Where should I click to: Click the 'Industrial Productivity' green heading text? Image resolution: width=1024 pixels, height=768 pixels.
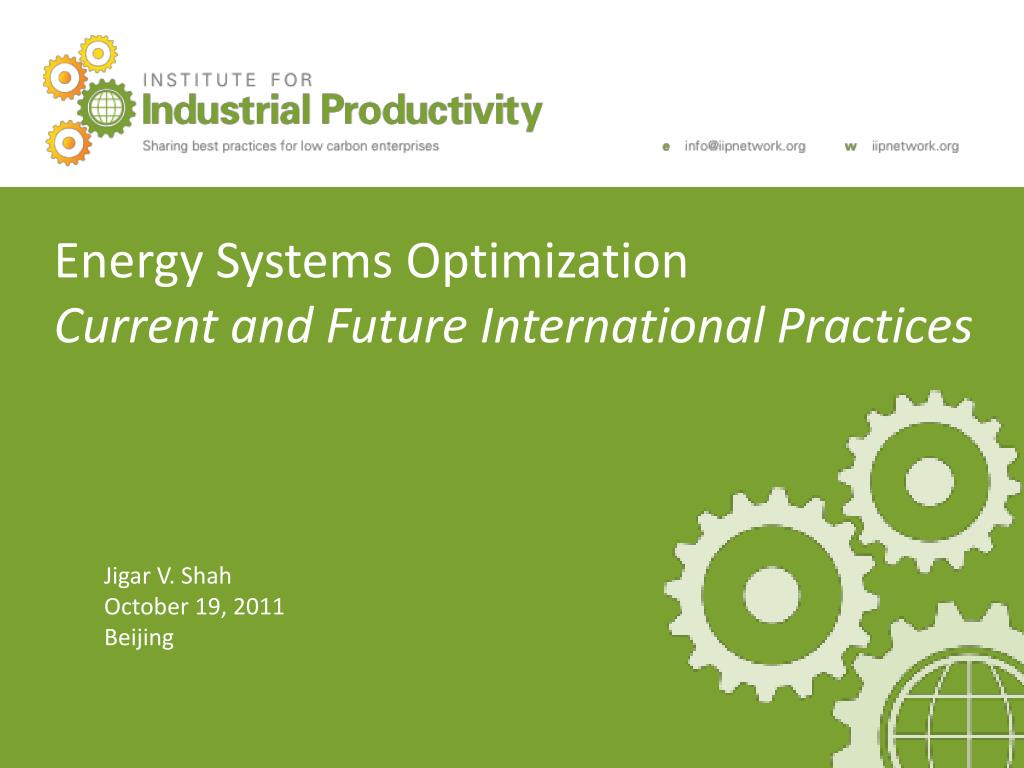[342, 110]
